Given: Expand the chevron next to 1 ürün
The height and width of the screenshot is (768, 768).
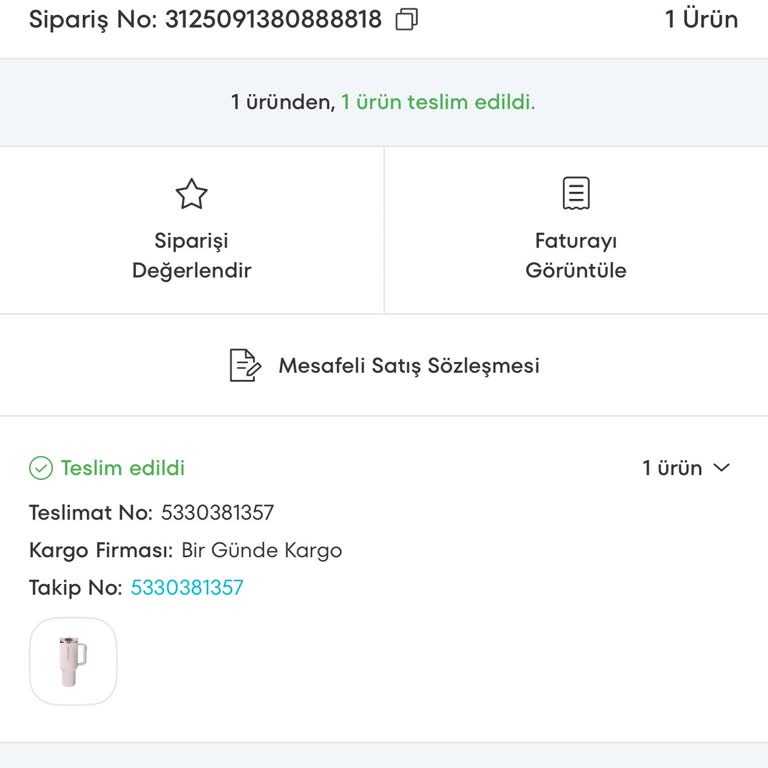Looking at the screenshot, I should (x=722, y=468).
